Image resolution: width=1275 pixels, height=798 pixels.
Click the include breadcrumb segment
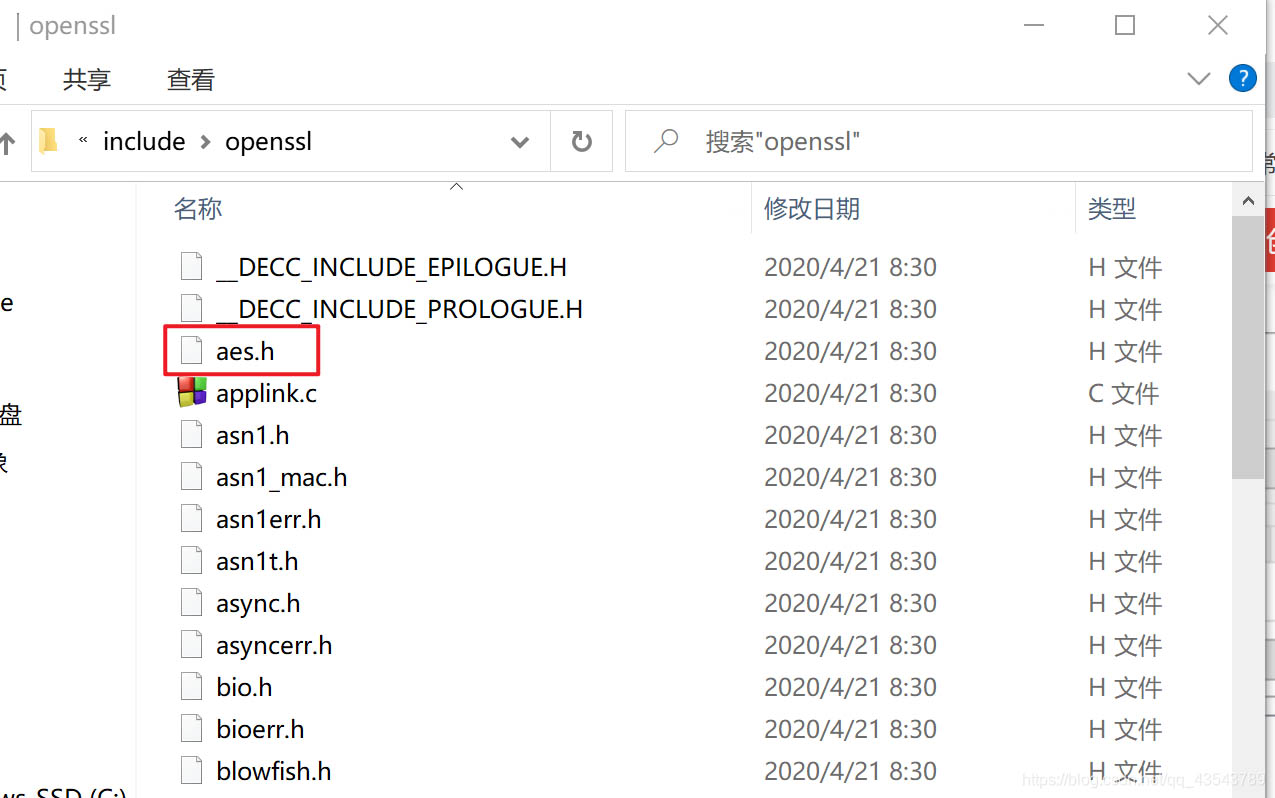coord(144,142)
